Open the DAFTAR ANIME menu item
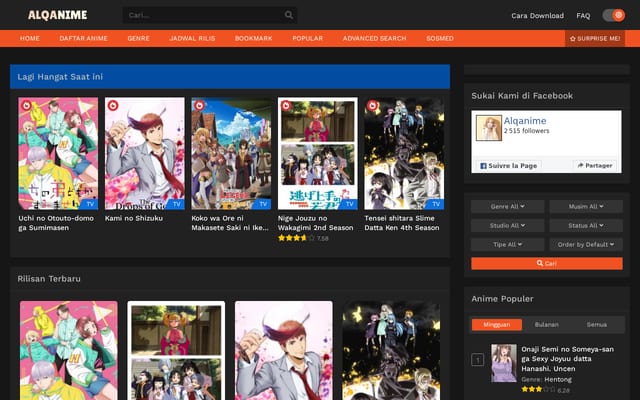This screenshot has height=400, width=640. pos(84,38)
